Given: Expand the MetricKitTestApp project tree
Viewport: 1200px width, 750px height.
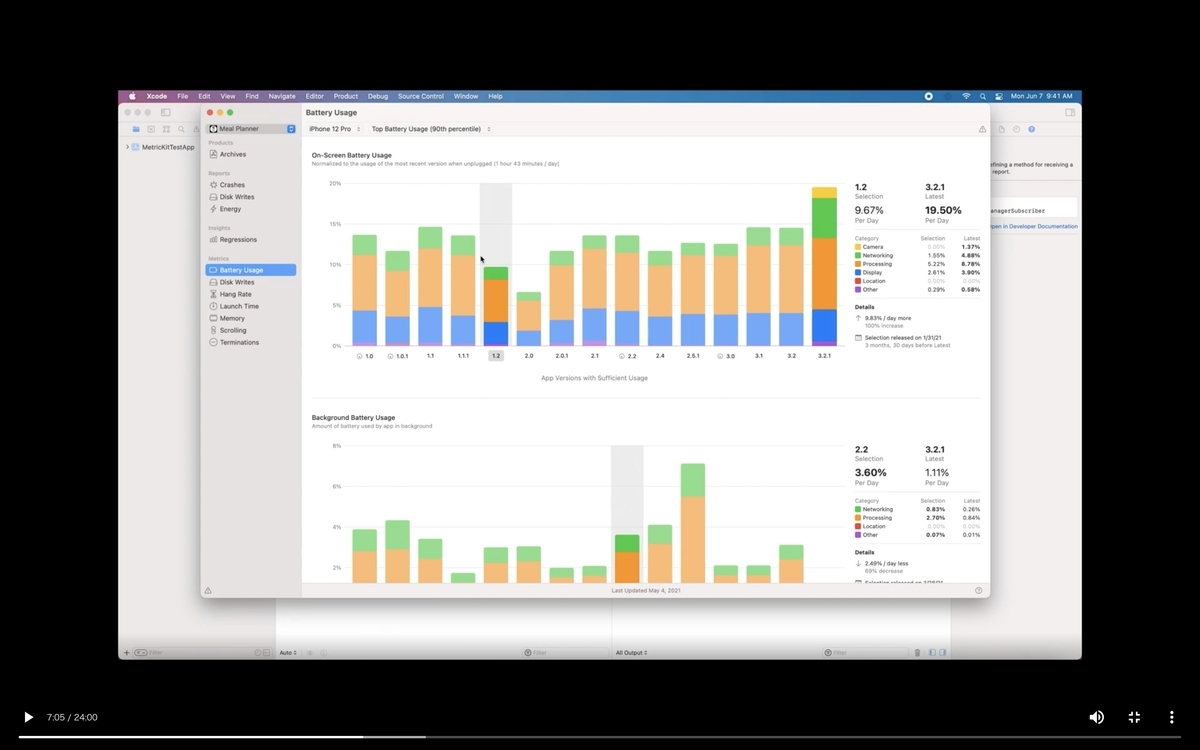Looking at the screenshot, I should point(127,147).
